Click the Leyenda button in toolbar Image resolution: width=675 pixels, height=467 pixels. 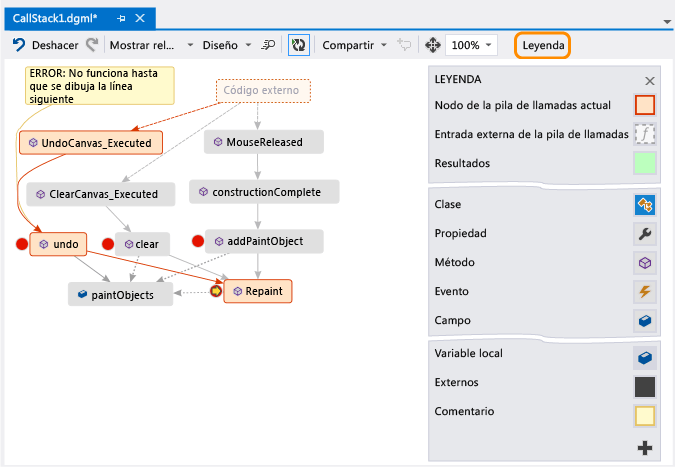[543, 45]
